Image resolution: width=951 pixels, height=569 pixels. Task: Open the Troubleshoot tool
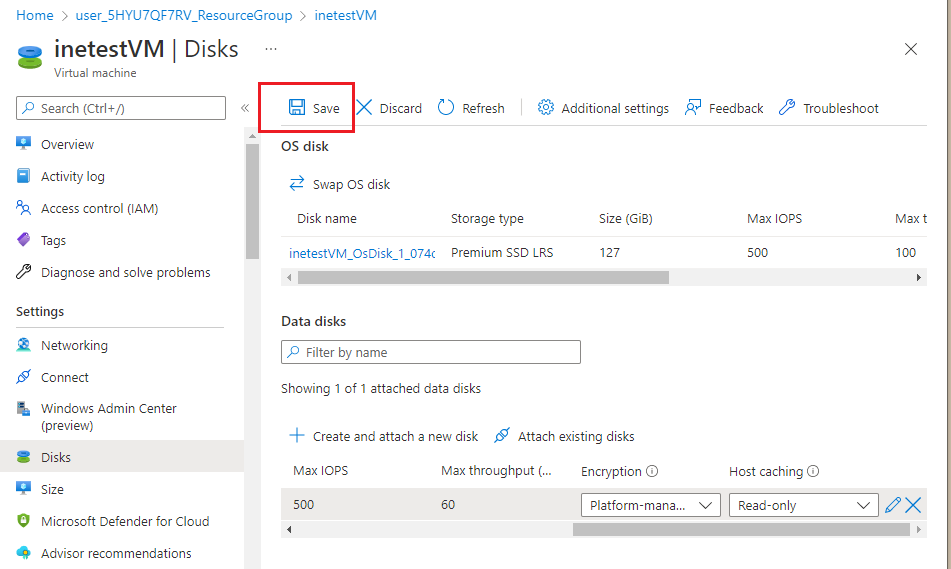[828, 108]
